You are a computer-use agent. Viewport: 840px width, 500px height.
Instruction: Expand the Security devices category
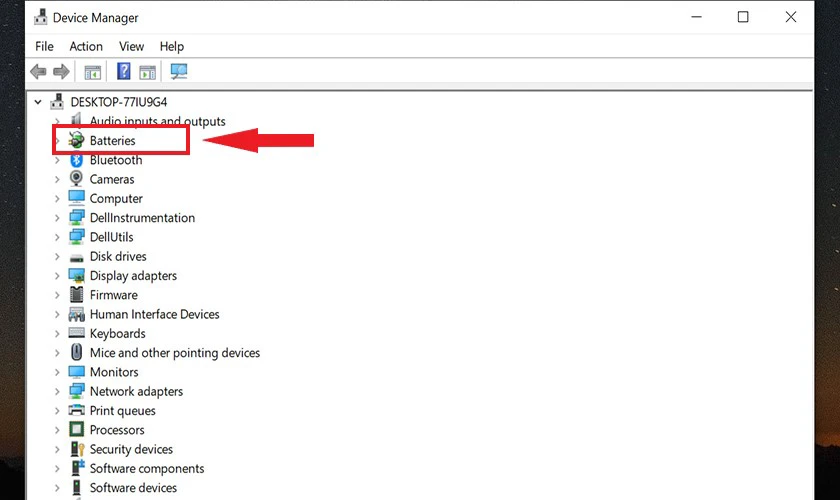pyautogui.click(x=57, y=449)
